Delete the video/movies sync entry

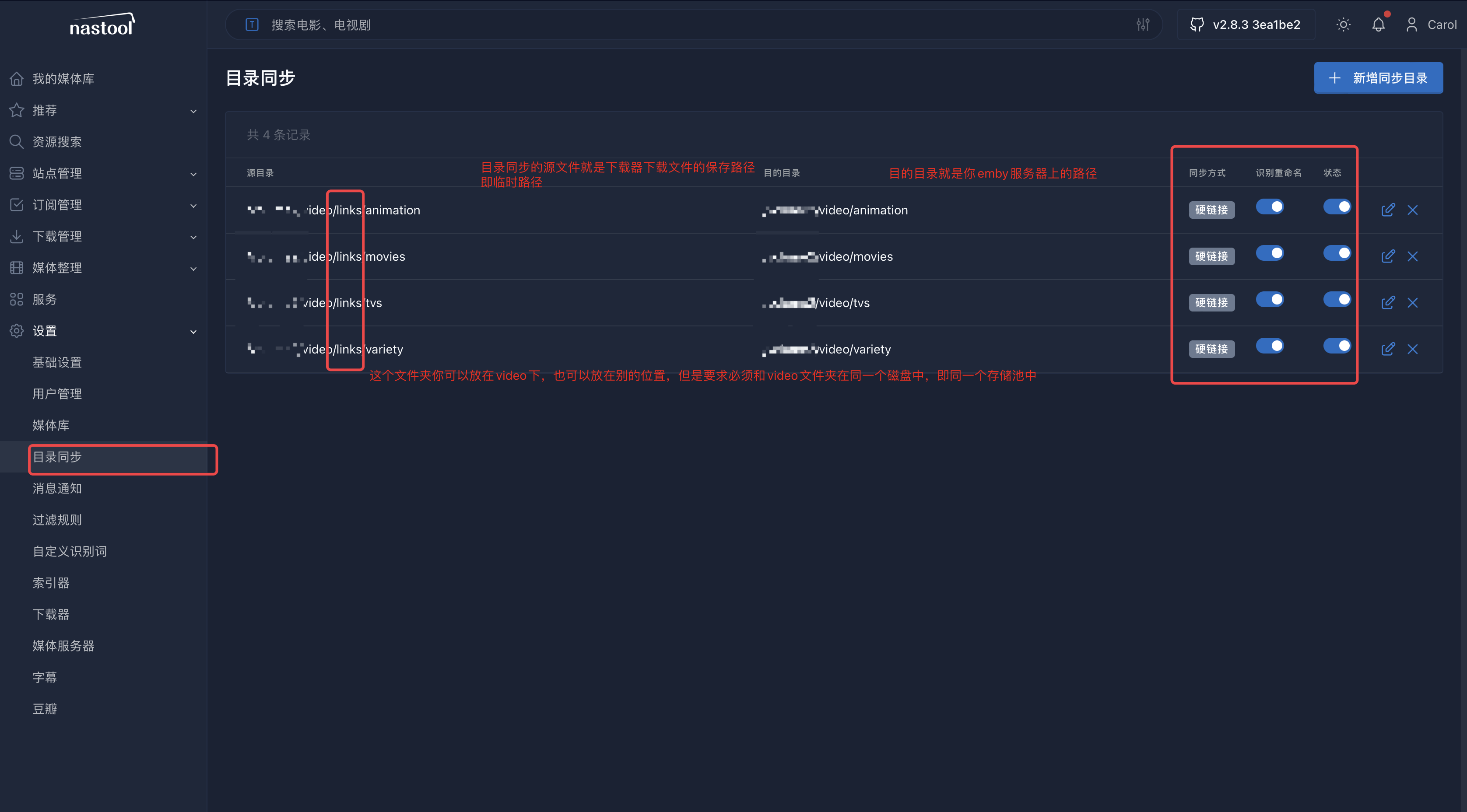tap(1412, 256)
